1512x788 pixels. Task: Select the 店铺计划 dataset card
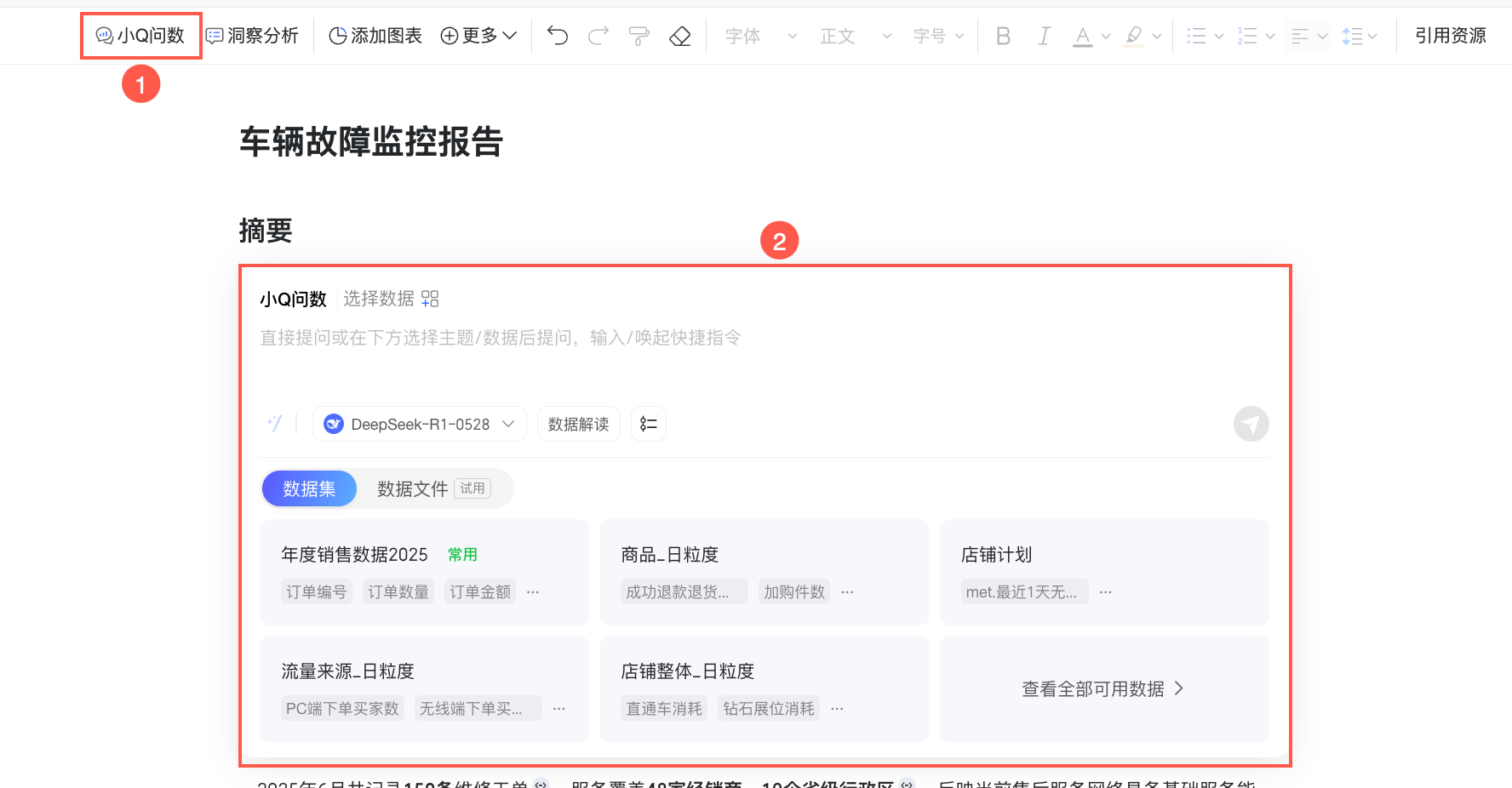[x=1104, y=572]
